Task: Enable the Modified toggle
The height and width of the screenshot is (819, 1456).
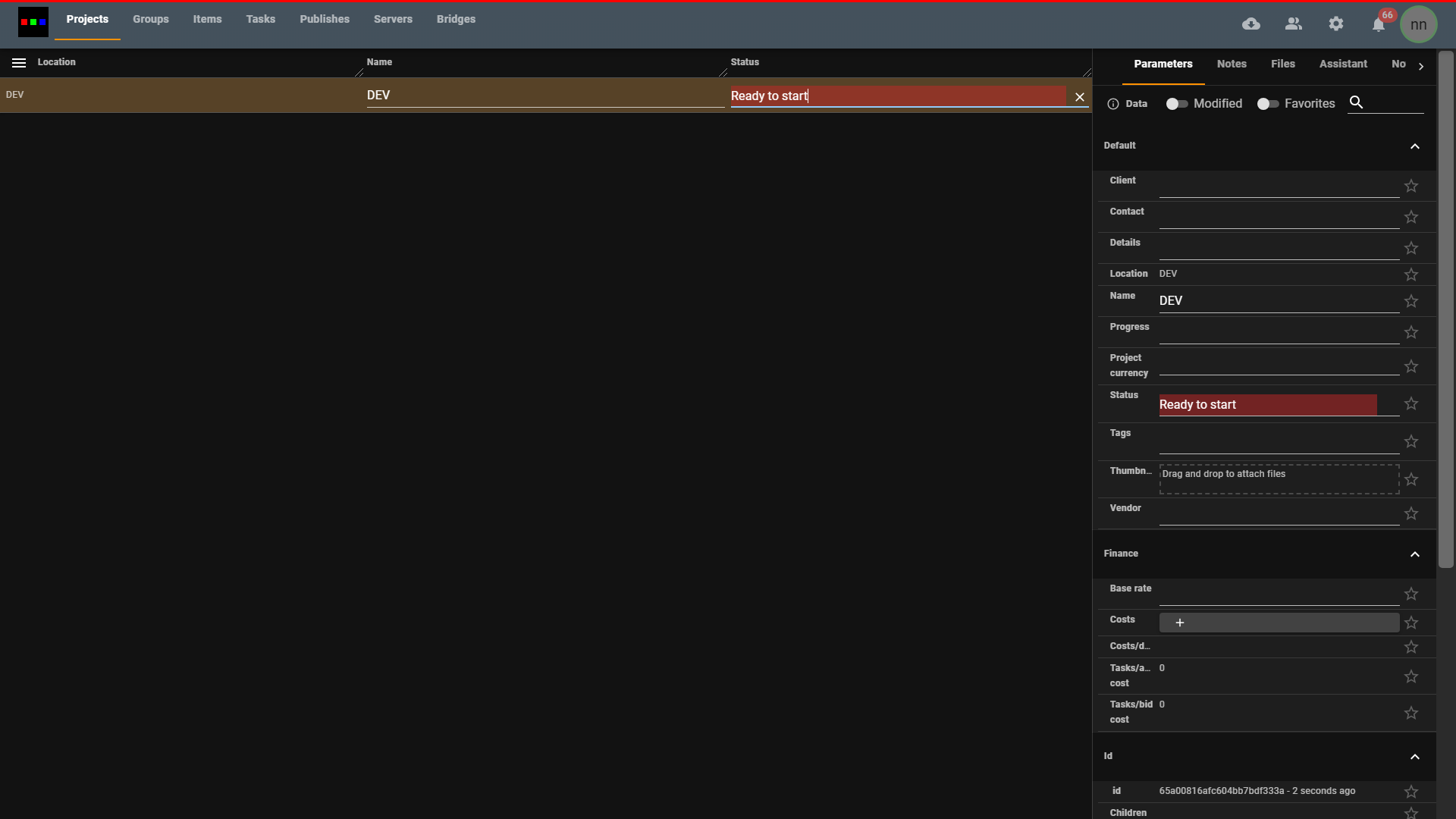Action: (1176, 104)
